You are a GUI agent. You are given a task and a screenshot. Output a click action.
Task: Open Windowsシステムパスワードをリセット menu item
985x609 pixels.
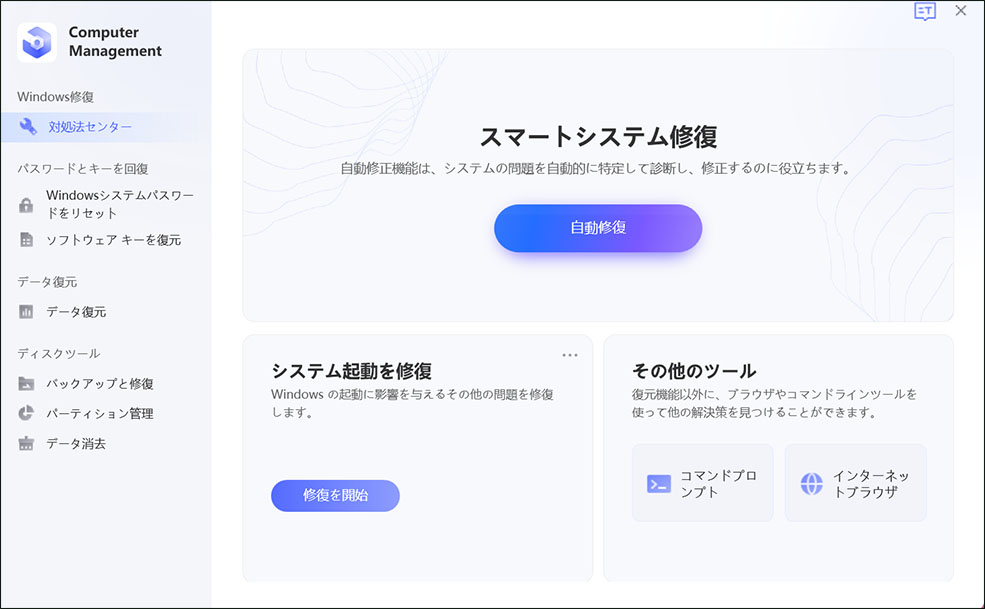click(x=120, y=204)
